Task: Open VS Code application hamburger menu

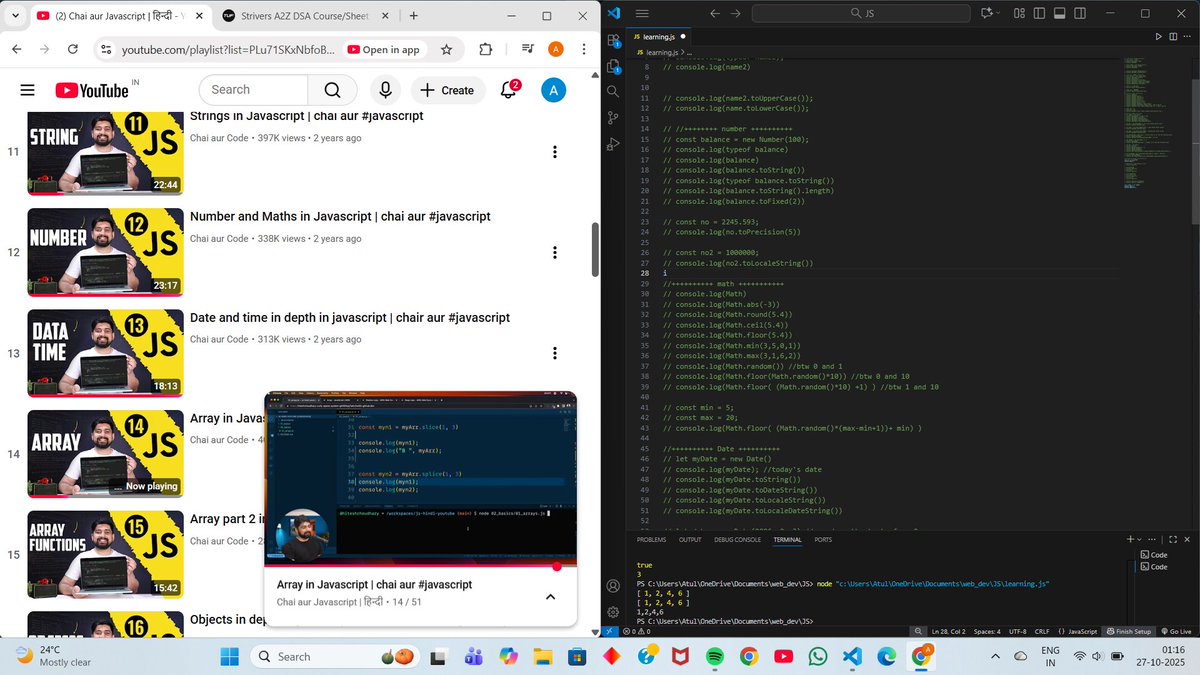Action: pyautogui.click(x=642, y=13)
